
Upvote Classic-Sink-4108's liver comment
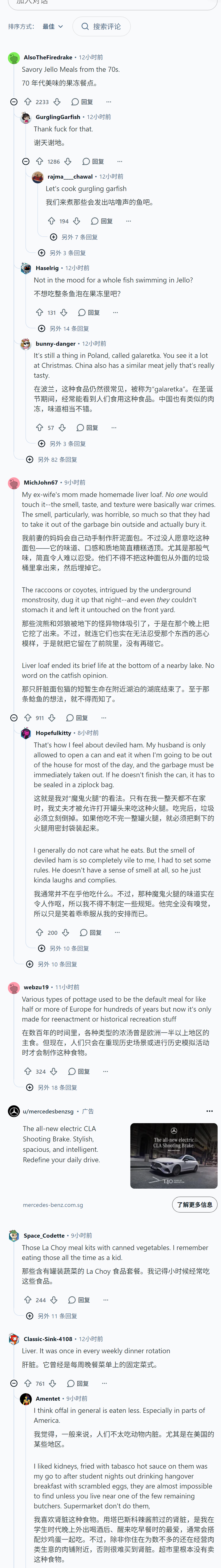tap(27, 1384)
